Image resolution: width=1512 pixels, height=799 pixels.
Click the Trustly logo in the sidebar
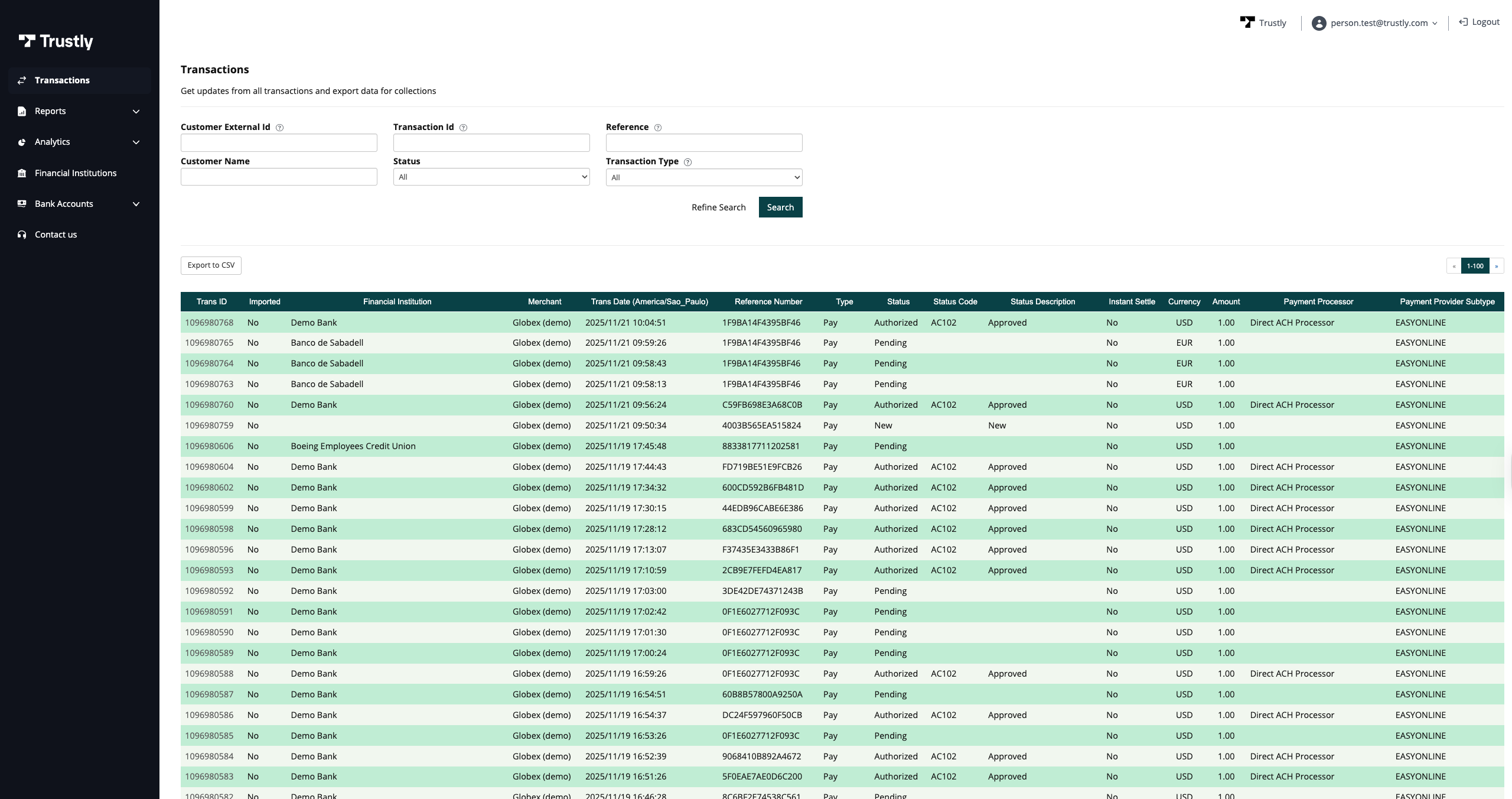[x=56, y=41]
